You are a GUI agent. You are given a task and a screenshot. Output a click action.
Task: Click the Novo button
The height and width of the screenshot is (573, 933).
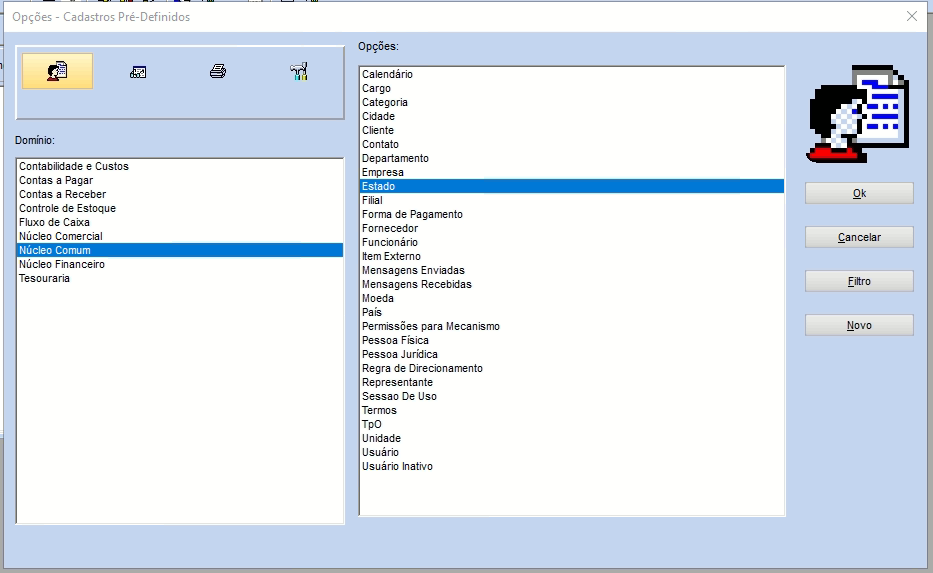pos(859,325)
